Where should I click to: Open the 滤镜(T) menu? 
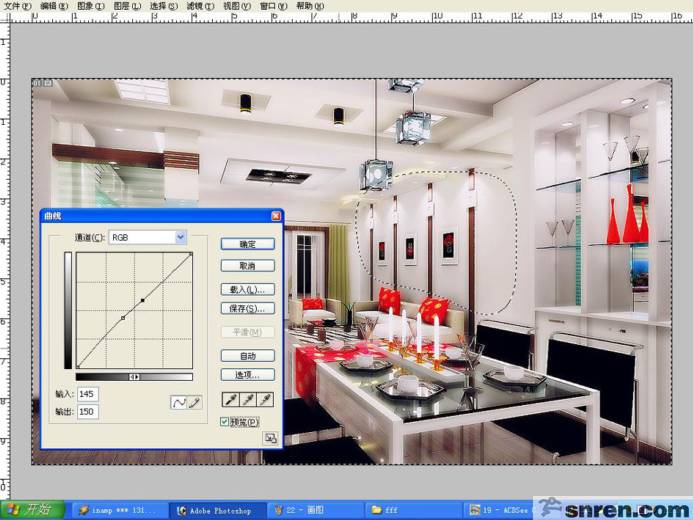(x=200, y=6)
